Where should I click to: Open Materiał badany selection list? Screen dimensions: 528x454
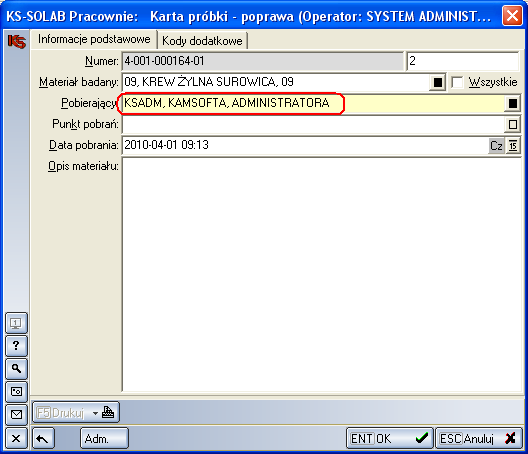click(438, 82)
